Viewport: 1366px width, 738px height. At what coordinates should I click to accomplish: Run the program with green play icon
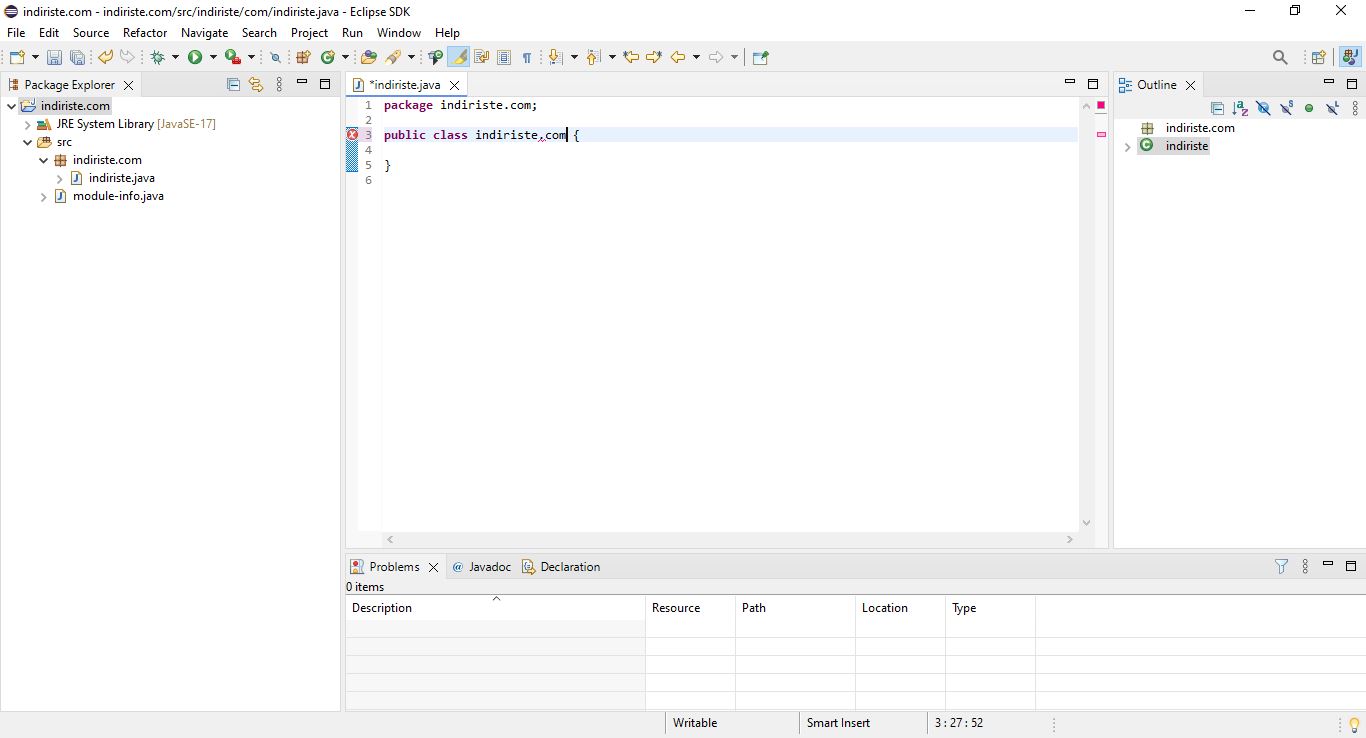(195, 57)
